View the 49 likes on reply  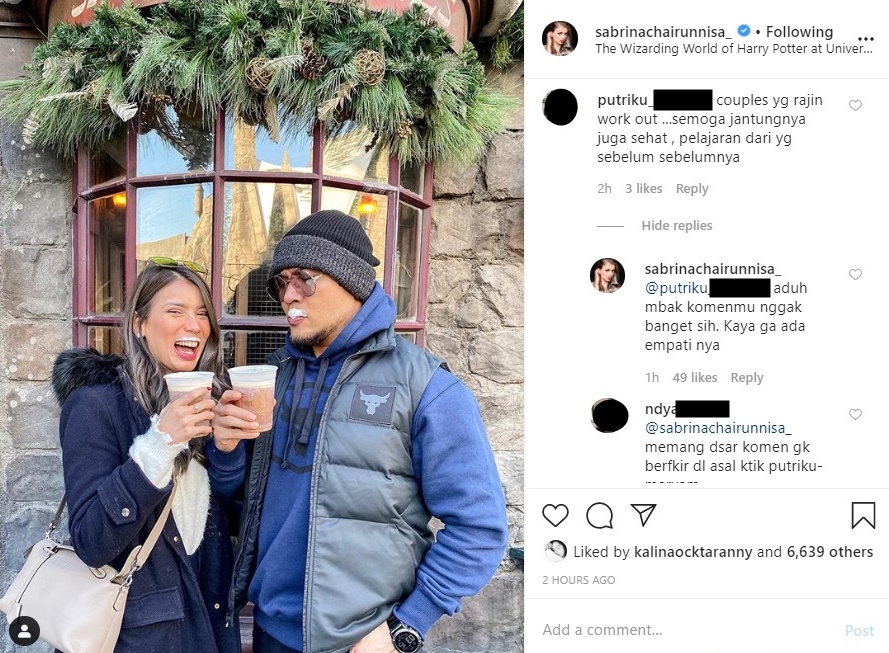694,378
